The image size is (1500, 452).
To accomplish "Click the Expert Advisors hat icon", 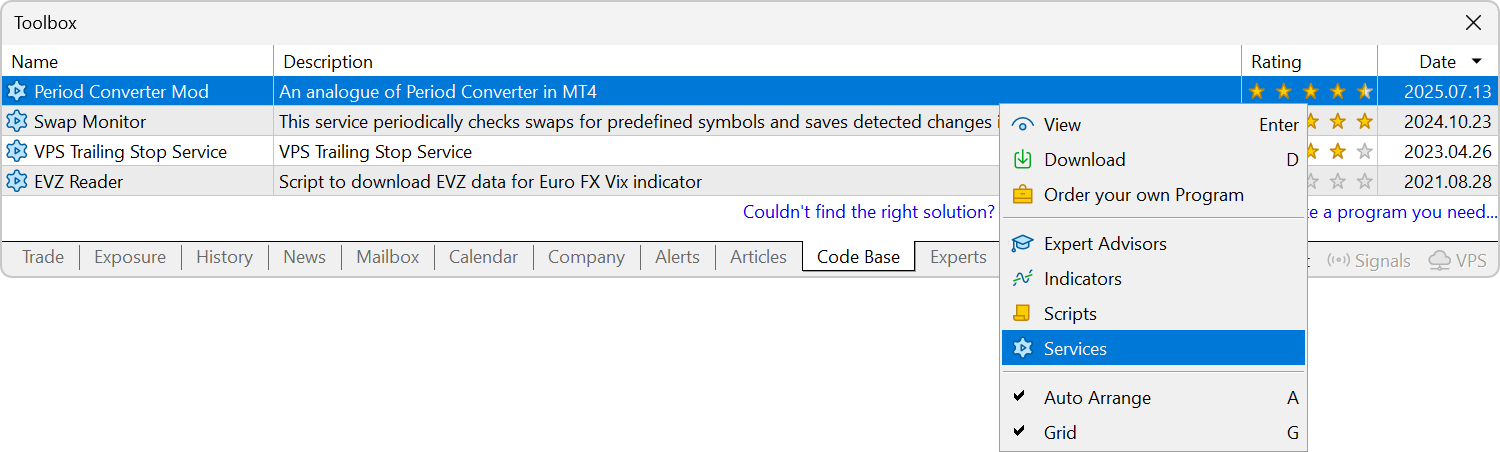I will tap(1022, 244).
